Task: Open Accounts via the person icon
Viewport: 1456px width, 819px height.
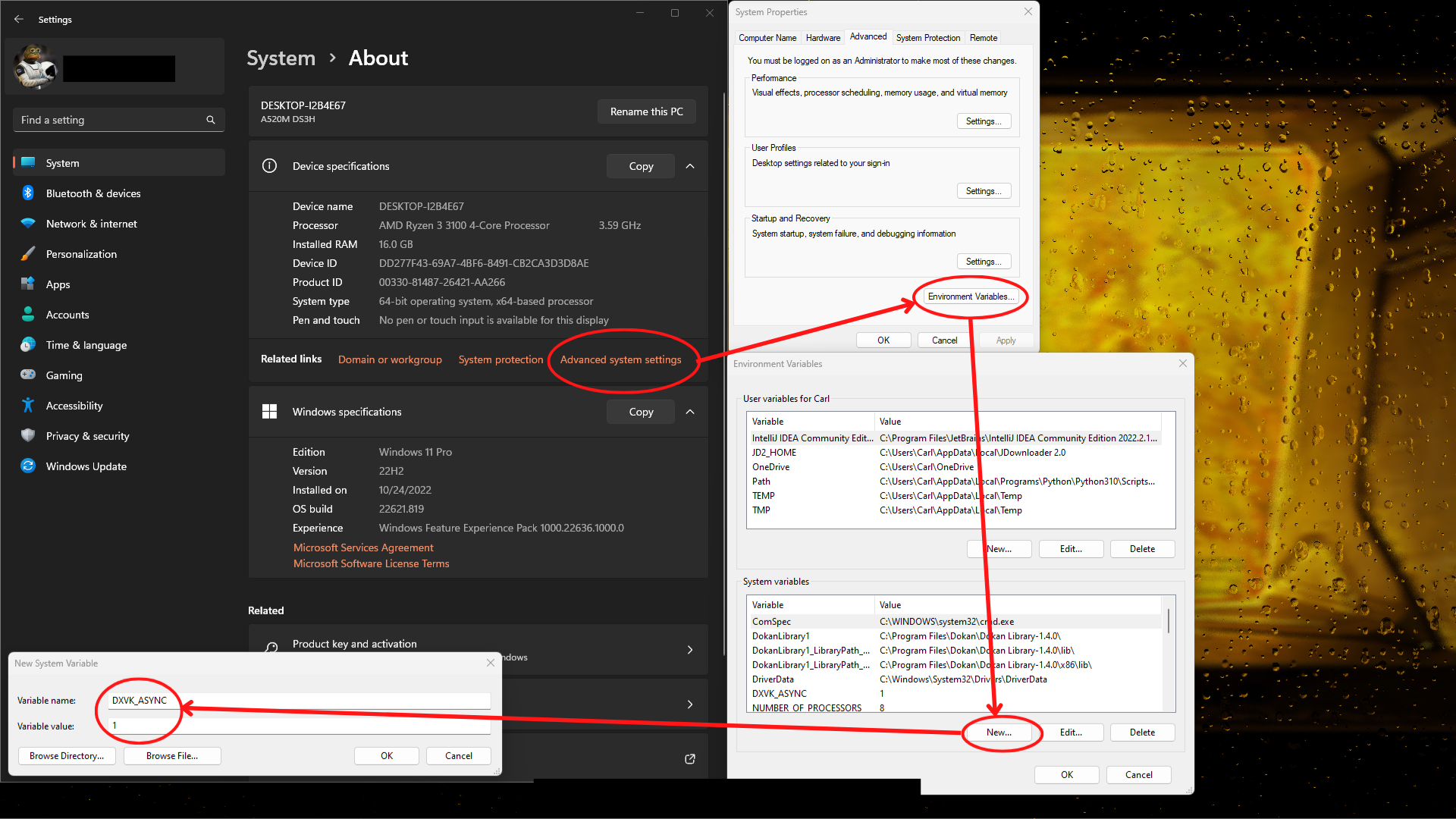Action: tap(28, 315)
